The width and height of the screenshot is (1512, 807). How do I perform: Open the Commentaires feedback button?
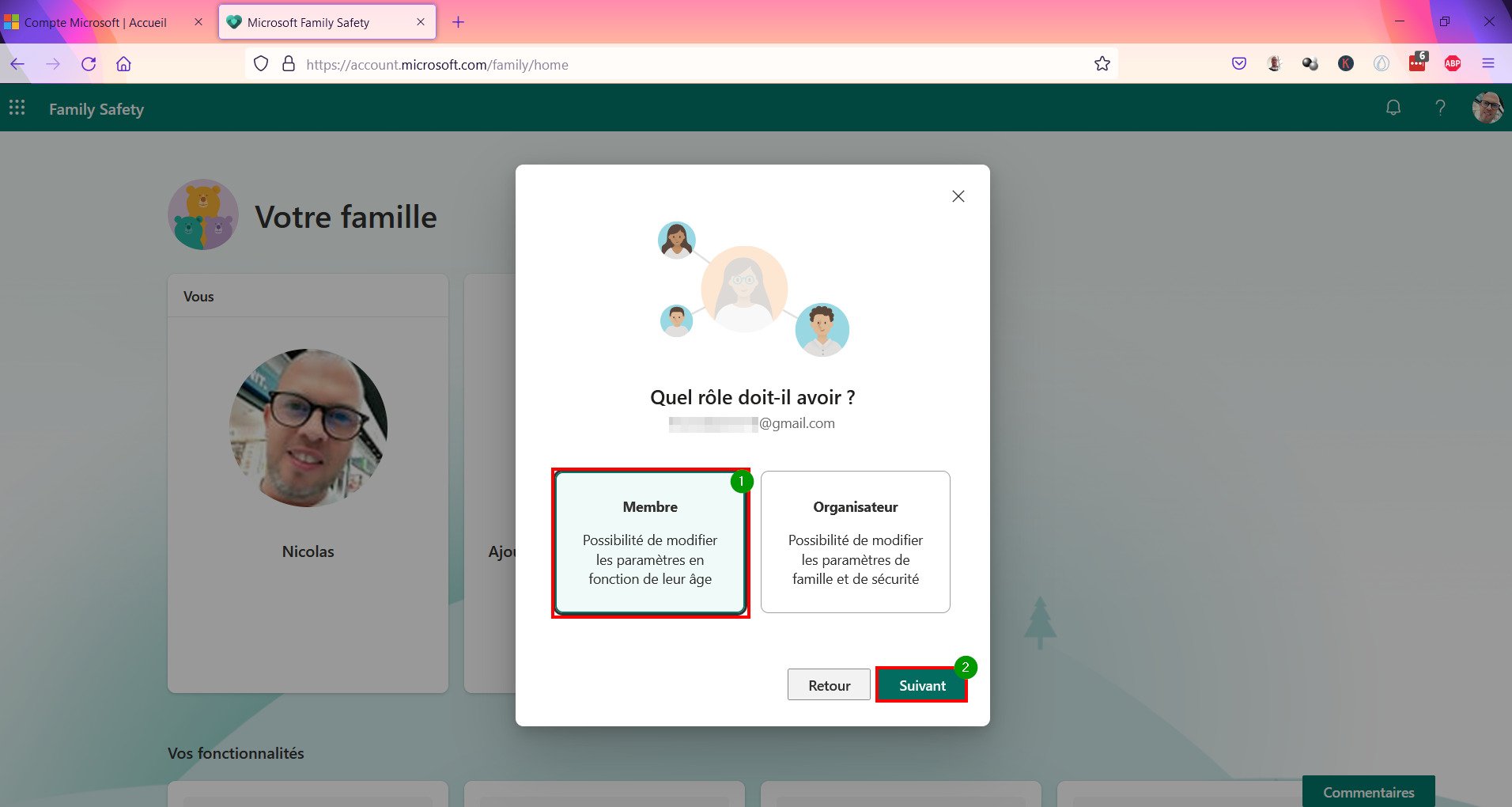click(1369, 792)
